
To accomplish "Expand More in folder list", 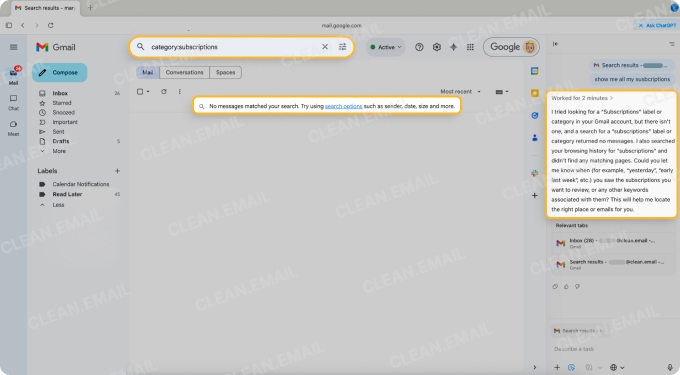I will [x=59, y=151].
